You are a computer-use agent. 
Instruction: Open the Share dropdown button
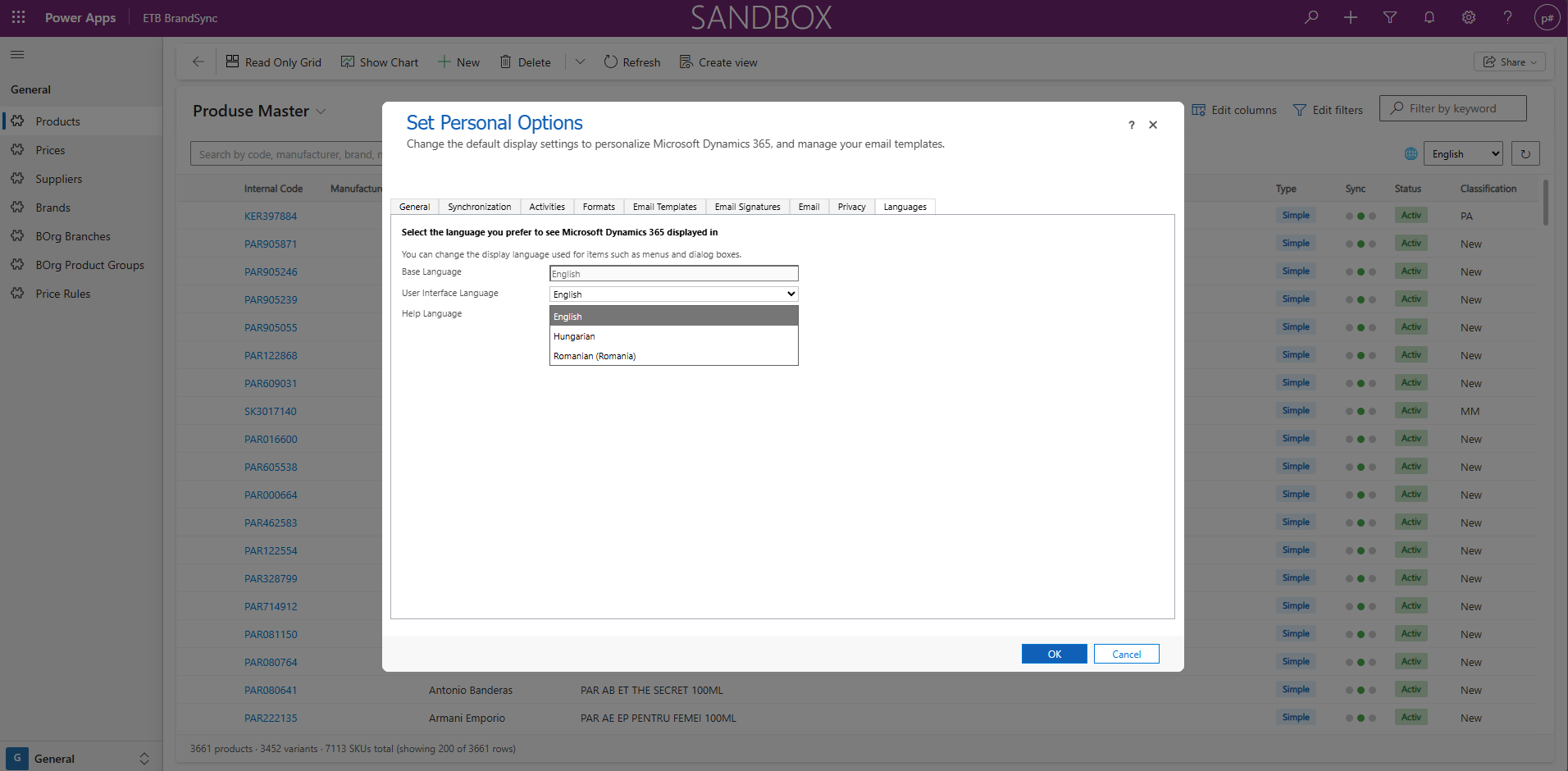click(x=1510, y=62)
